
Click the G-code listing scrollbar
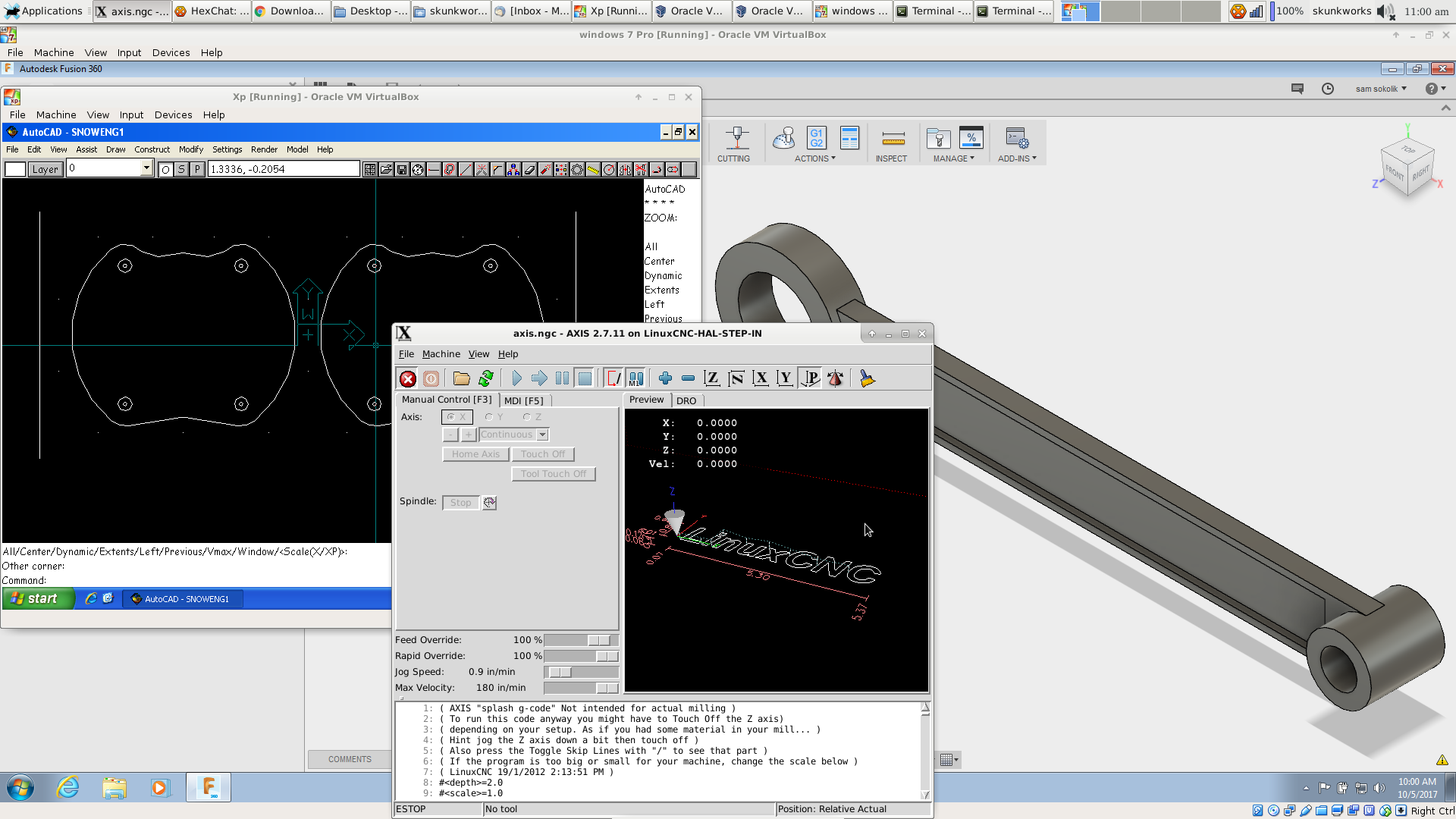925,751
